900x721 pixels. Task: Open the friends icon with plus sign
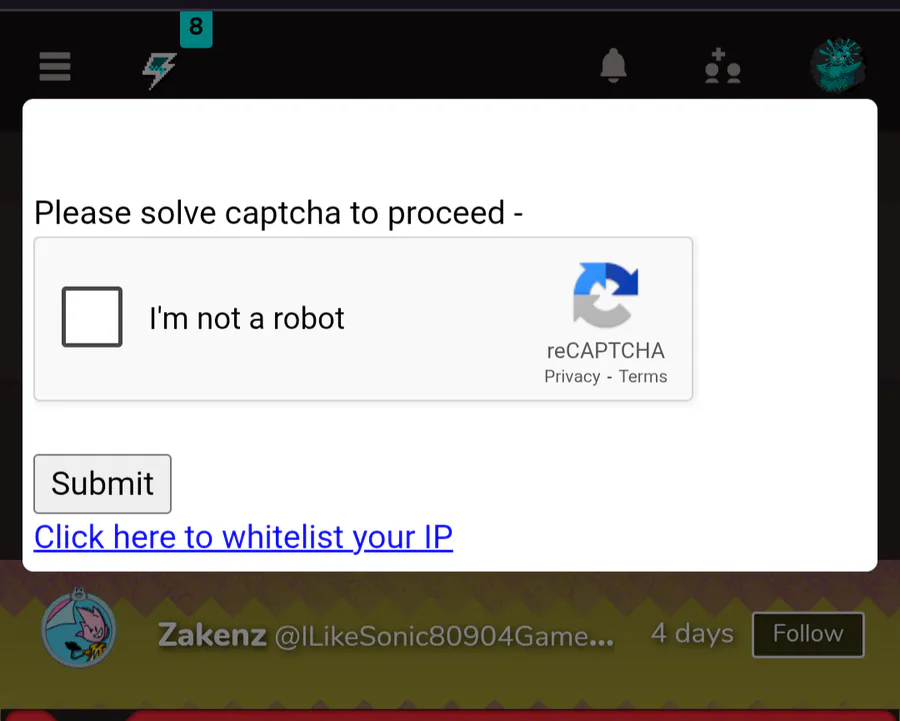722,67
